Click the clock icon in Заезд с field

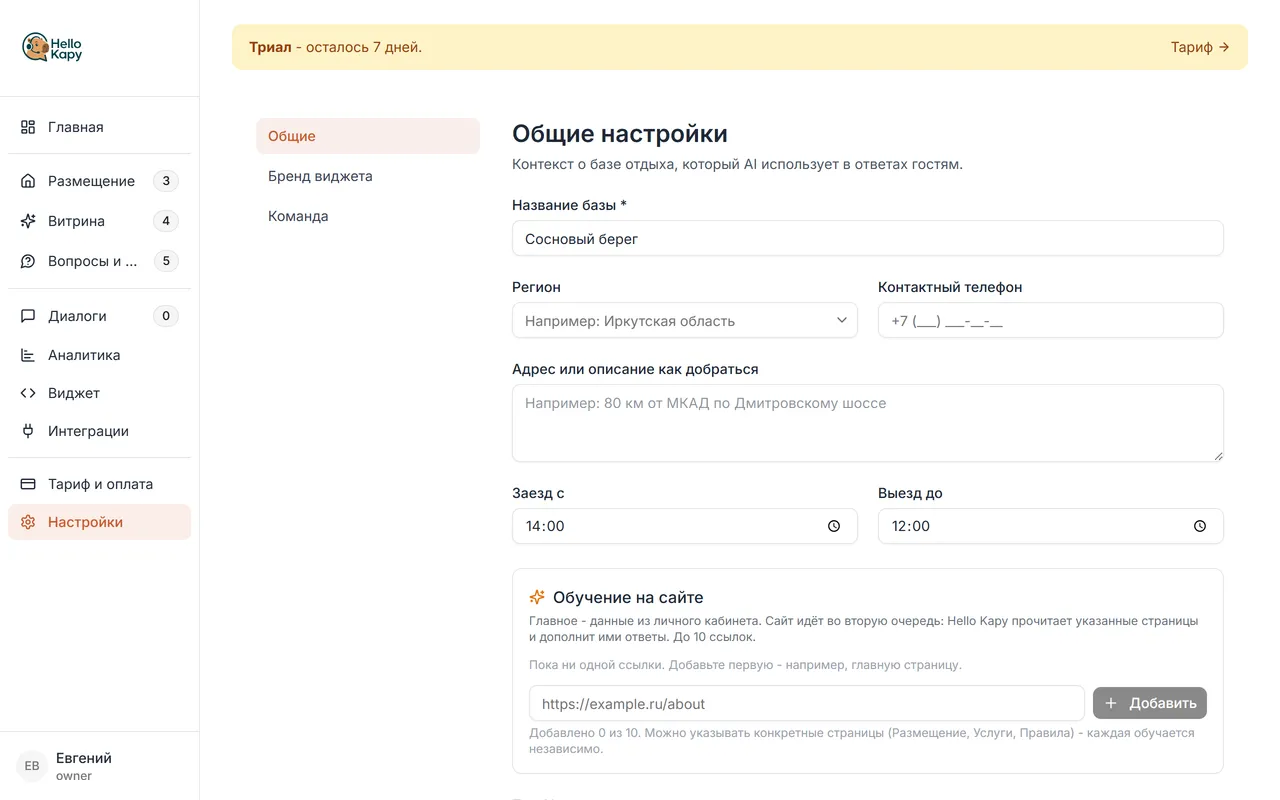pyautogui.click(x=834, y=526)
